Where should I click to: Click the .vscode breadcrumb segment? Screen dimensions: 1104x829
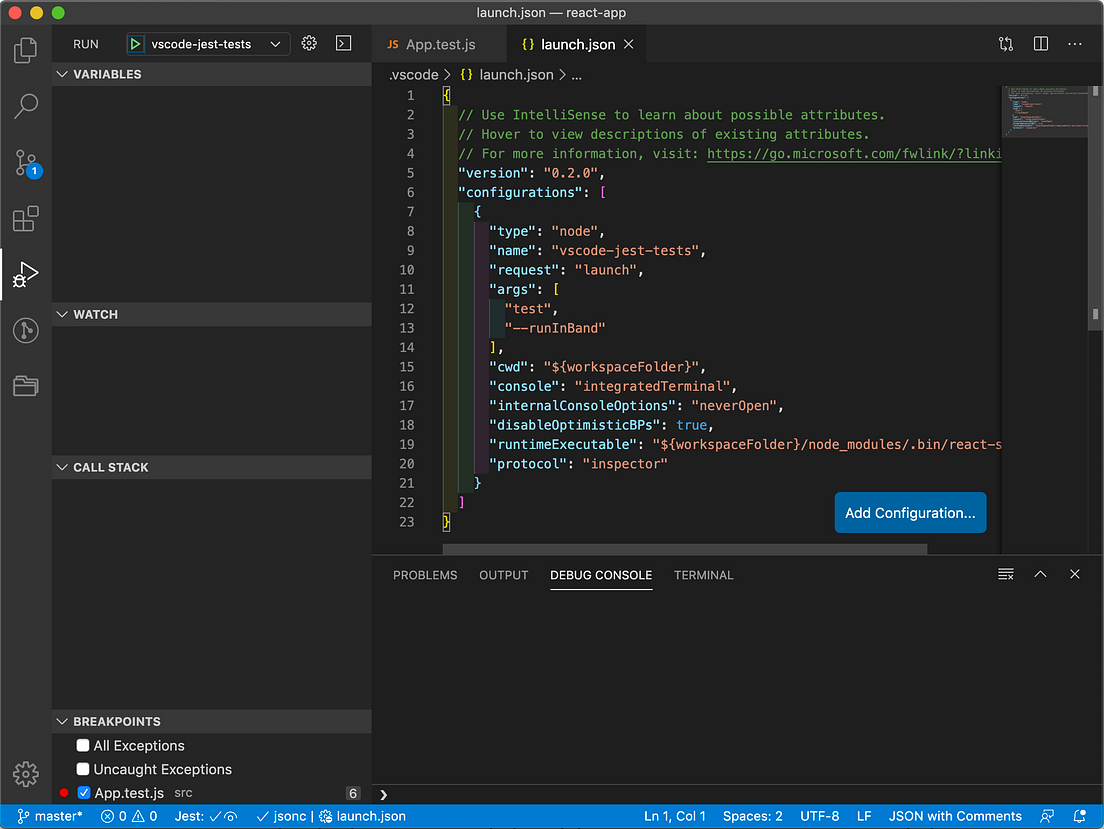[413, 75]
